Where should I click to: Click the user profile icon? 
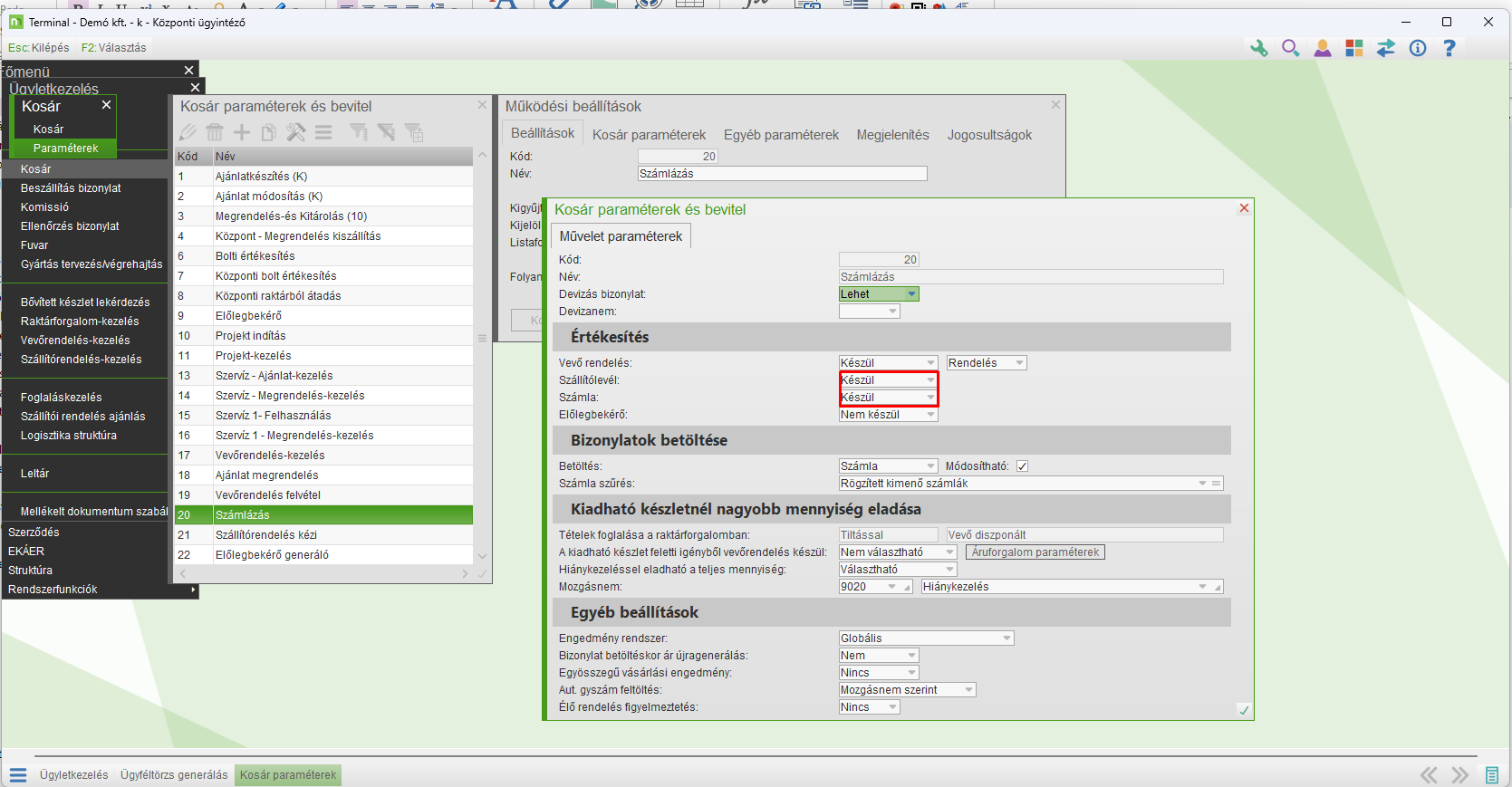click(x=1323, y=49)
